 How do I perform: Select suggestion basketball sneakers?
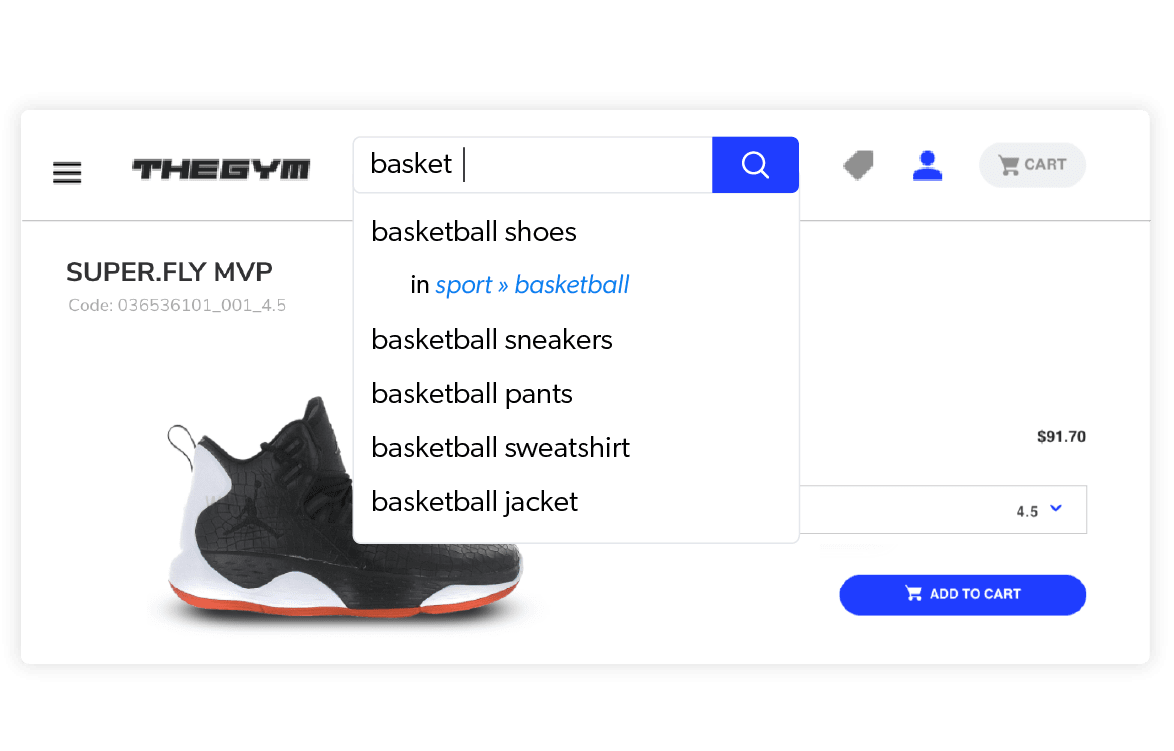click(492, 340)
